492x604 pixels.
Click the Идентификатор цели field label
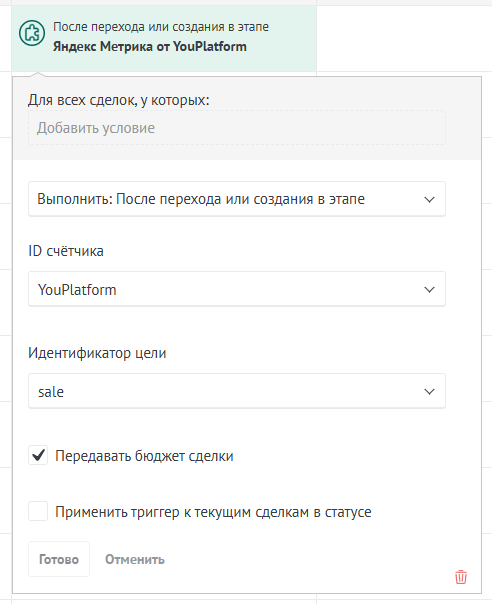[x=97, y=353]
